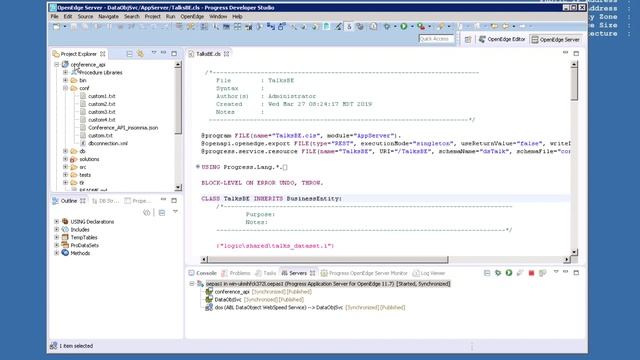Click Project Explorer vertical scrollbar thumb

(178, 101)
